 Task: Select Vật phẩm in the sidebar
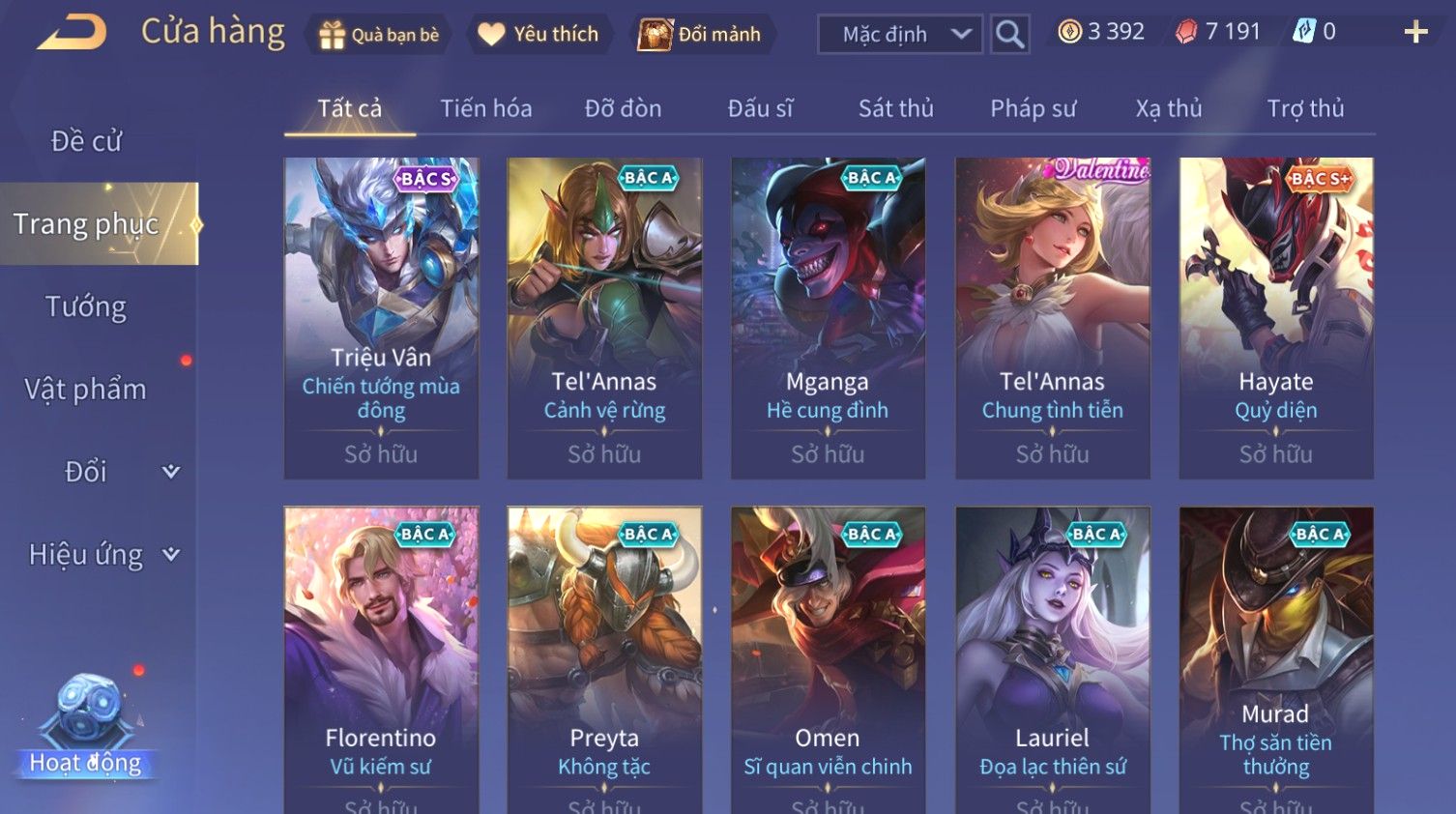[x=86, y=389]
